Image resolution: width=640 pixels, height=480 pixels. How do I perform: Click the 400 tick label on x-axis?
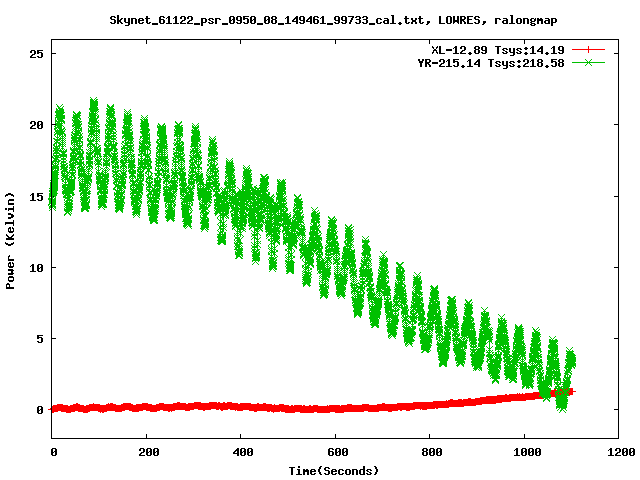[241, 452]
